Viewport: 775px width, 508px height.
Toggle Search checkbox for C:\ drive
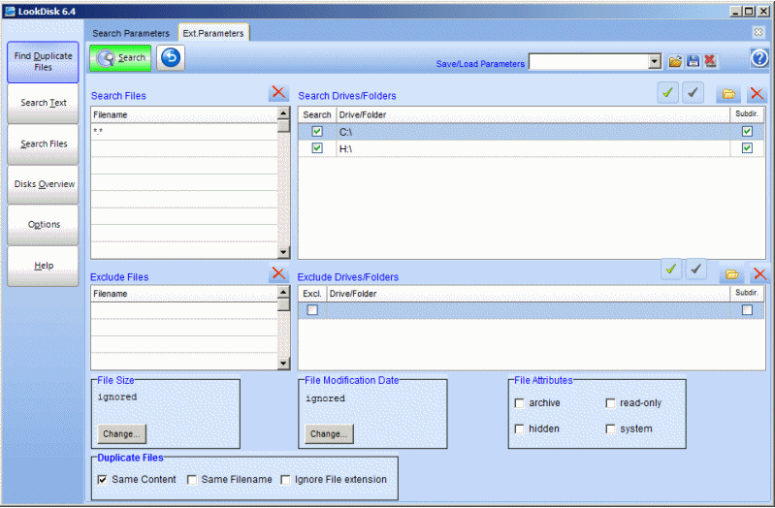tap(317, 131)
